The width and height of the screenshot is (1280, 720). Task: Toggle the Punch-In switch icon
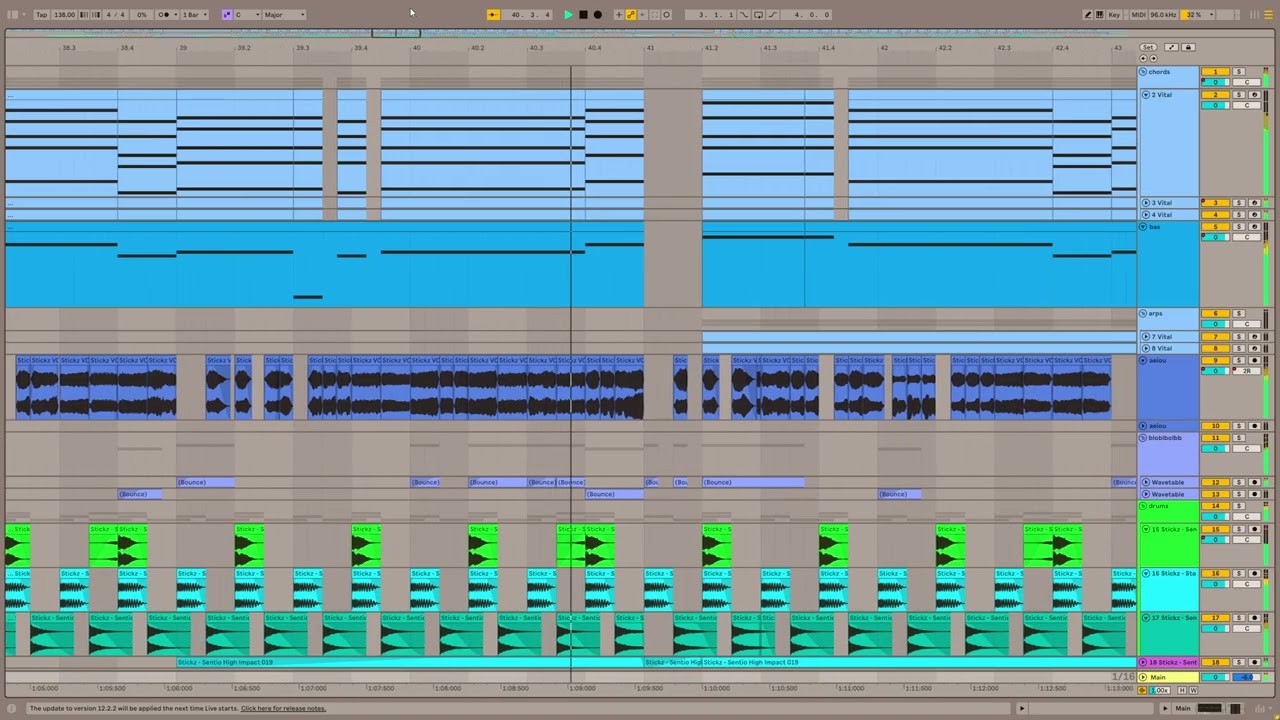pos(744,15)
